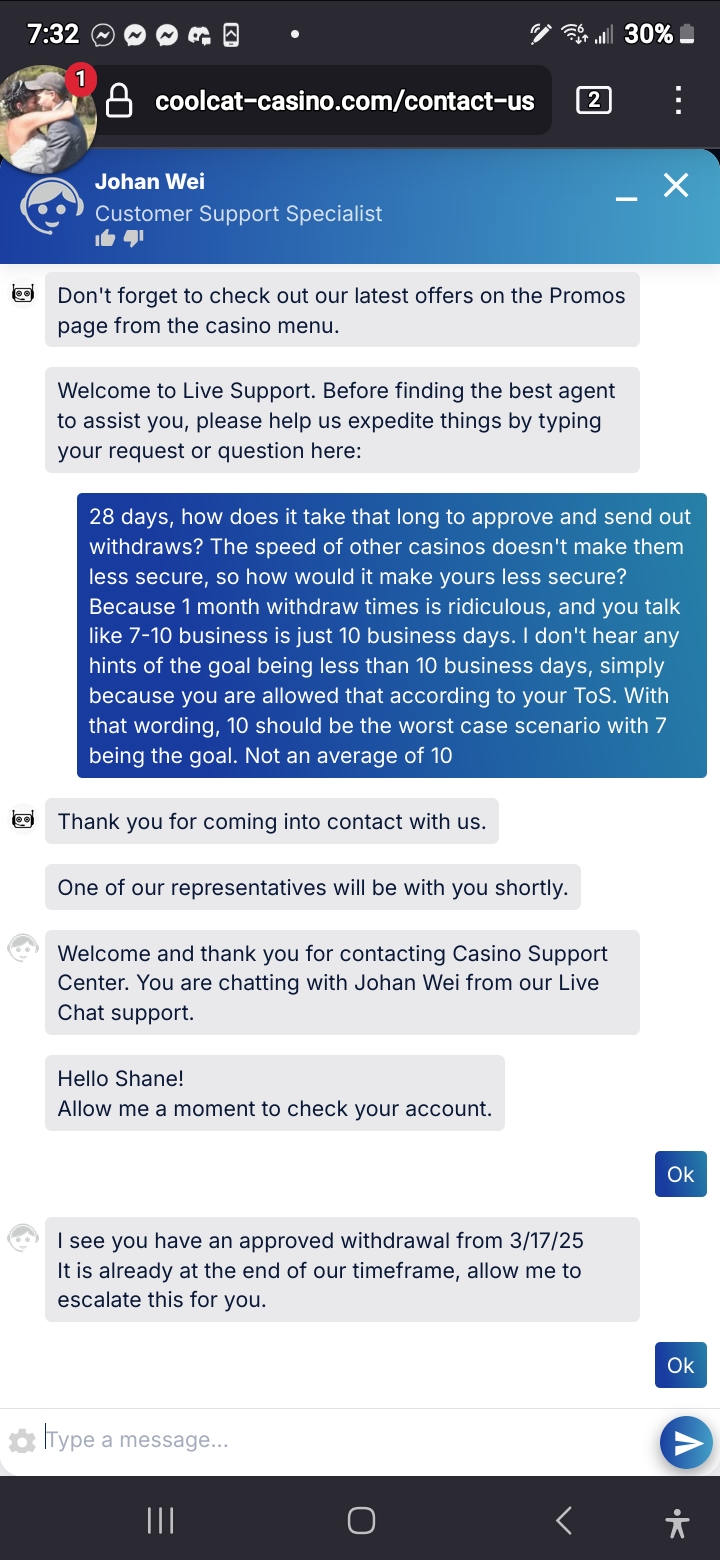The height and width of the screenshot is (1560, 720).
Task: Open chat settings gear icon
Action: 21,1441
